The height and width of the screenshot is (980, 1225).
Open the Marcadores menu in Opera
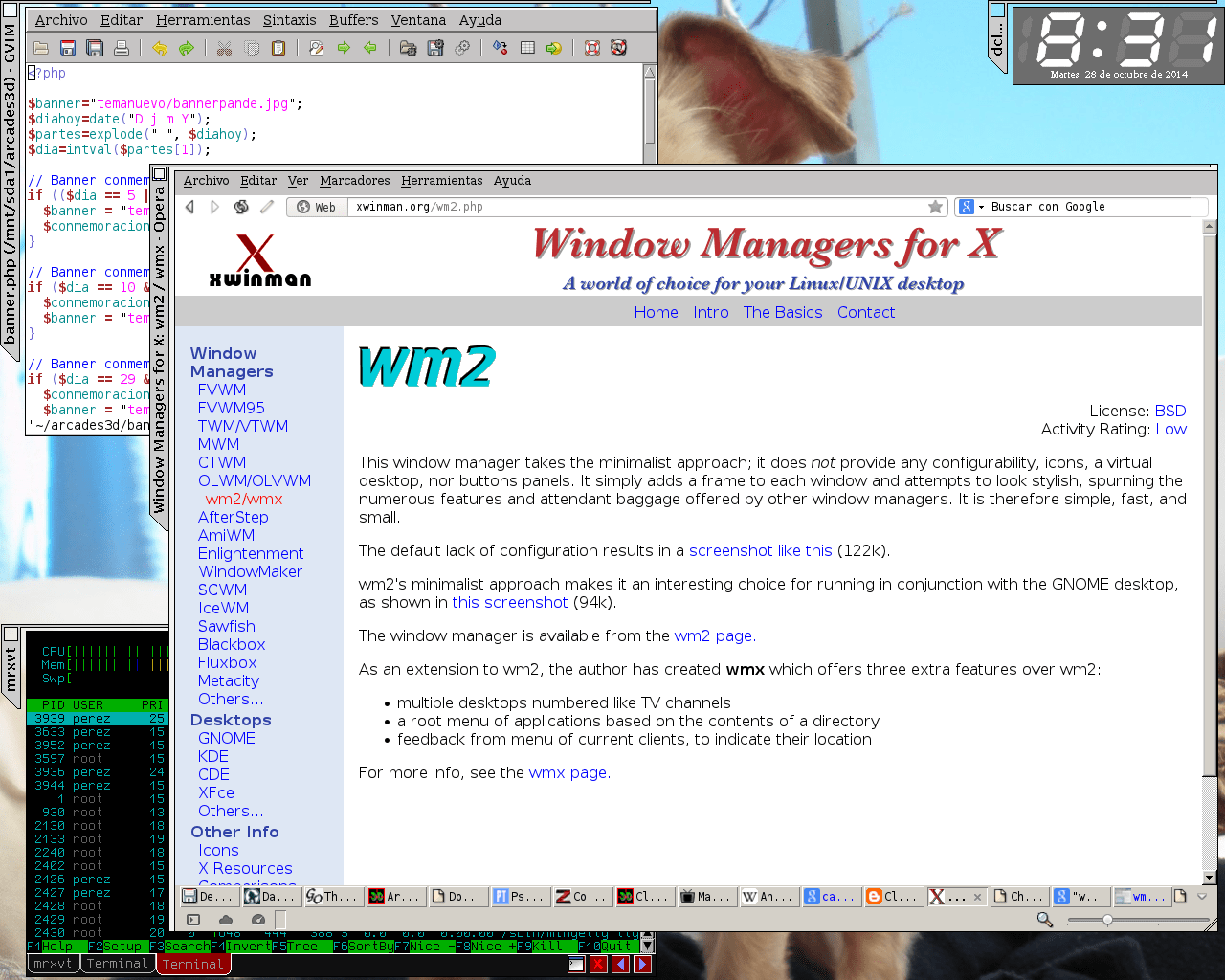tap(355, 181)
